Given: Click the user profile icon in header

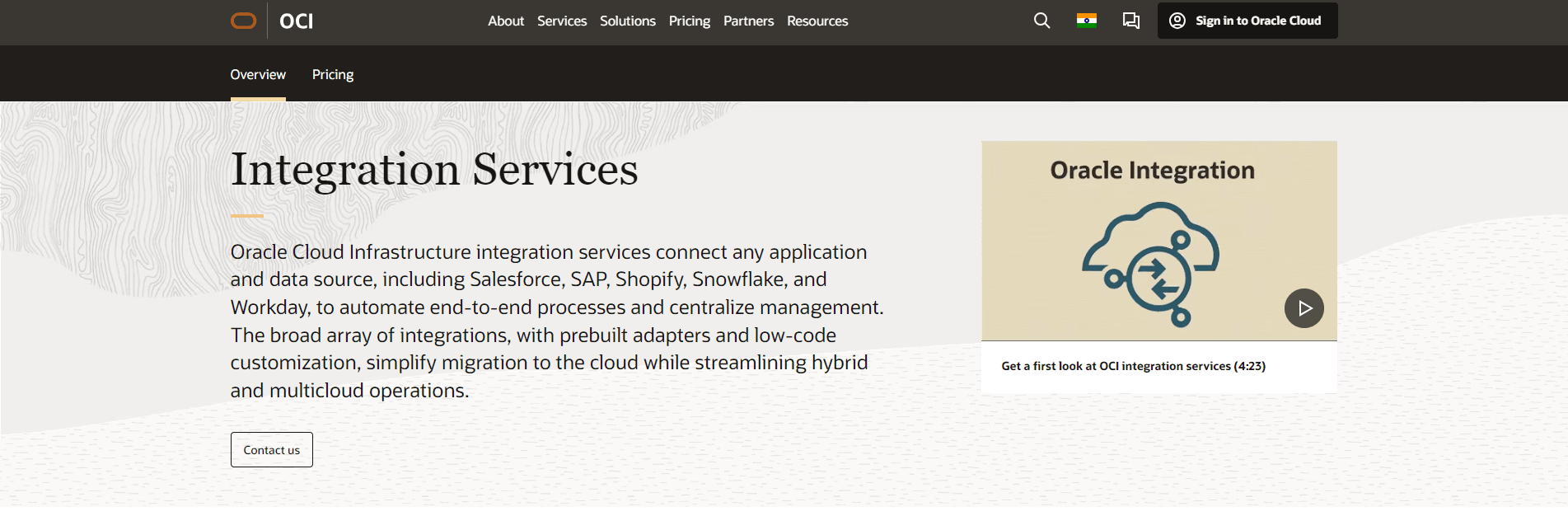Looking at the screenshot, I should 1177,21.
